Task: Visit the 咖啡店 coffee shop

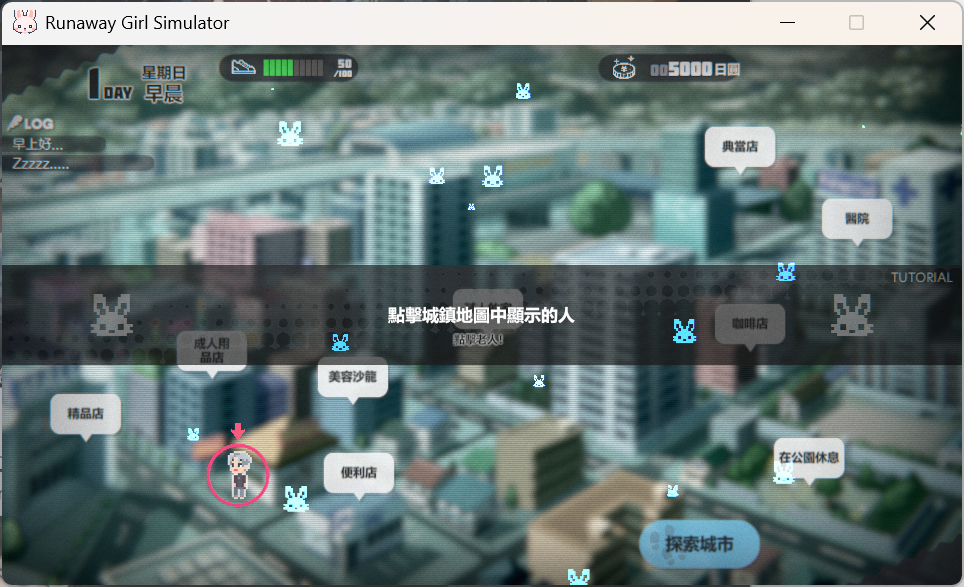Action: click(x=749, y=324)
